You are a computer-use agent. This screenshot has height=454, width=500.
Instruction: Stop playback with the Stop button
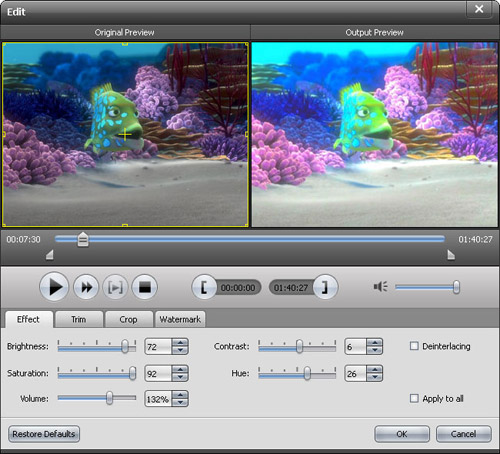pos(144,287)
